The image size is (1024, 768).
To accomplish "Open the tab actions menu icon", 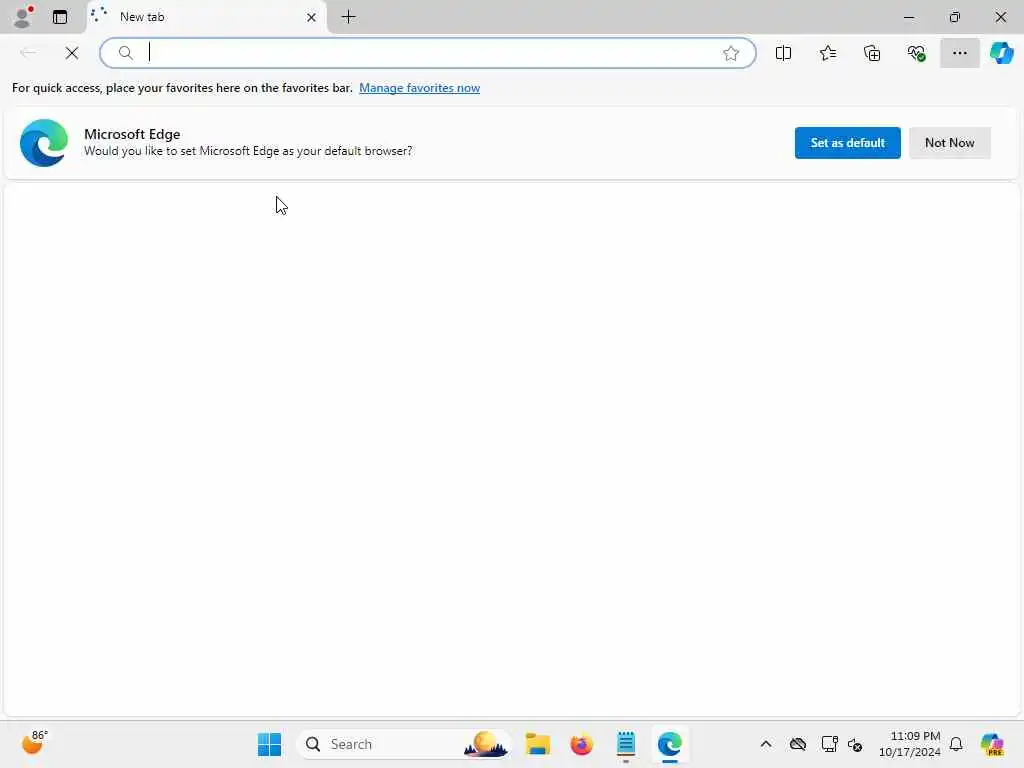I will (x=60, y=17).
